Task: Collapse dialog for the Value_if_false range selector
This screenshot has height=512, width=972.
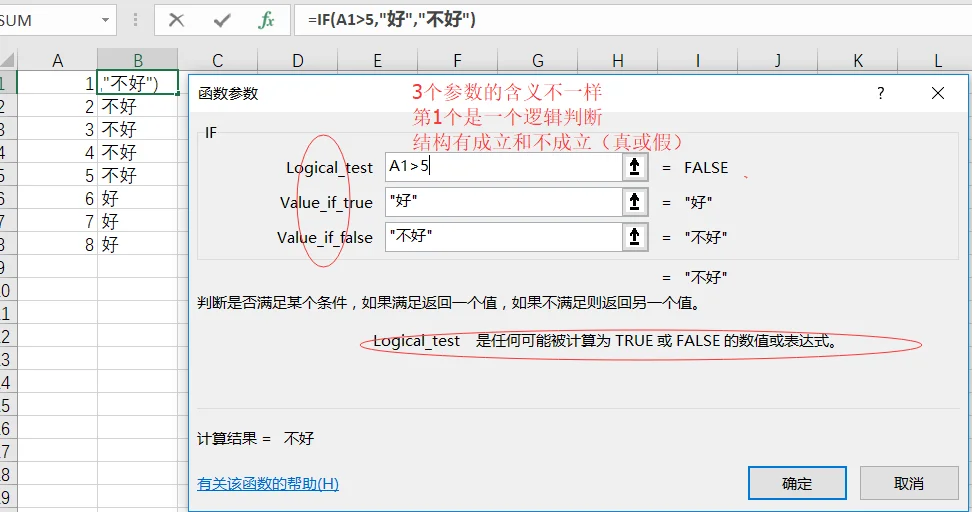Action: tap(635, 237)
